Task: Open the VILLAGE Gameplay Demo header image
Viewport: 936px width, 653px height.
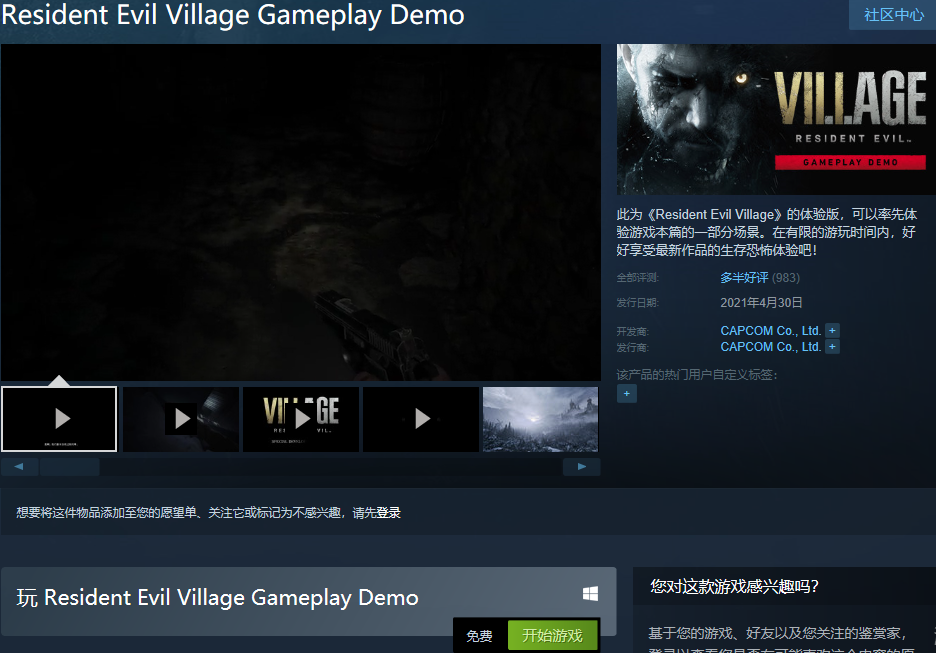Action: [x=776, y=119]
